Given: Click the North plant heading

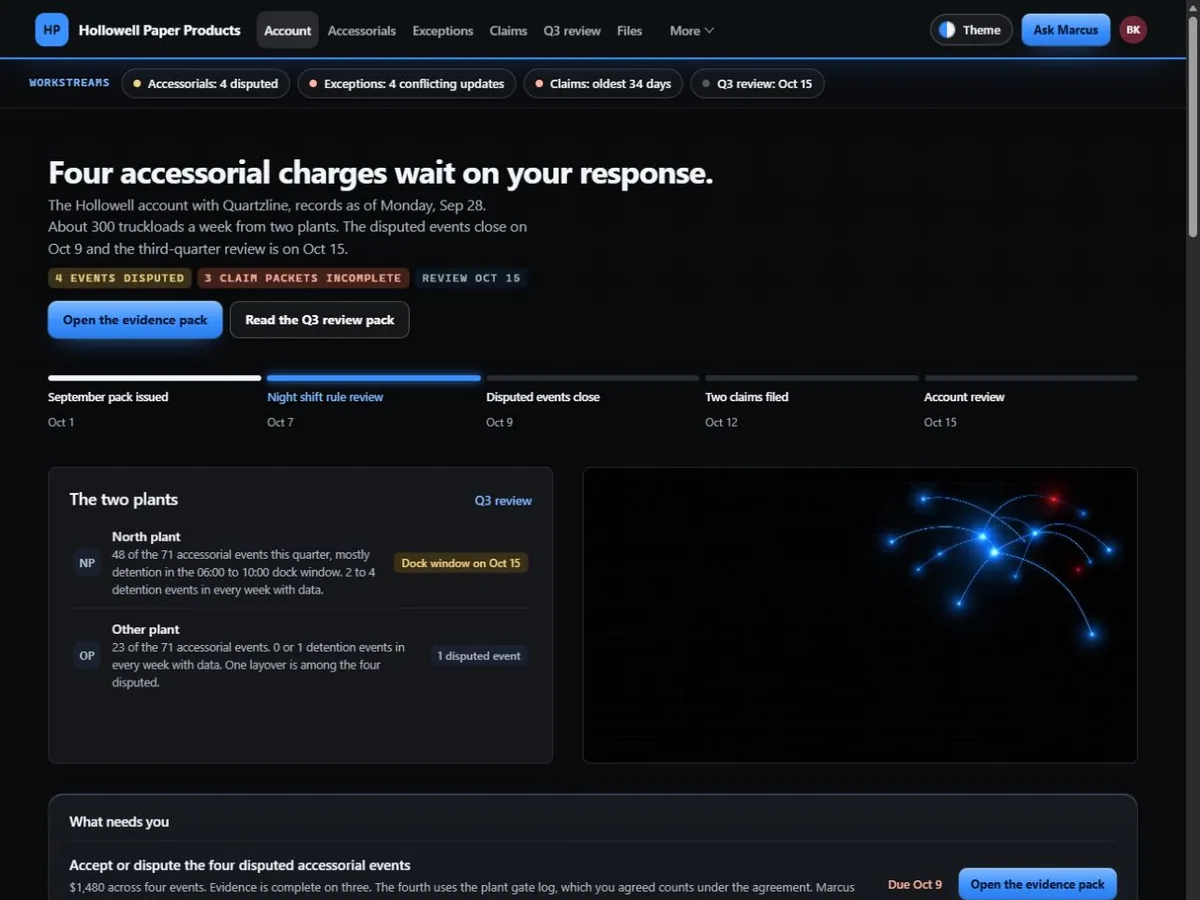Looking at the screenshot, I should tap(146, 537).
